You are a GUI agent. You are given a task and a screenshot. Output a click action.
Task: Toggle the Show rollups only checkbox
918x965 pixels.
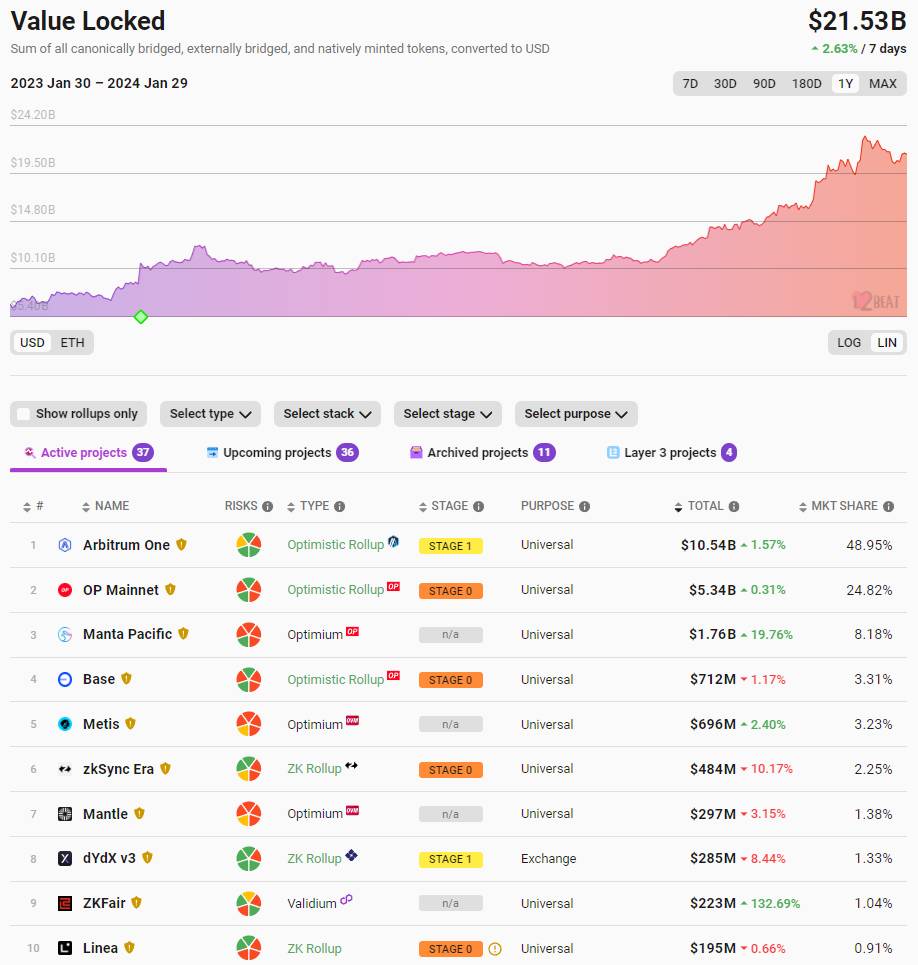[23, 414]
